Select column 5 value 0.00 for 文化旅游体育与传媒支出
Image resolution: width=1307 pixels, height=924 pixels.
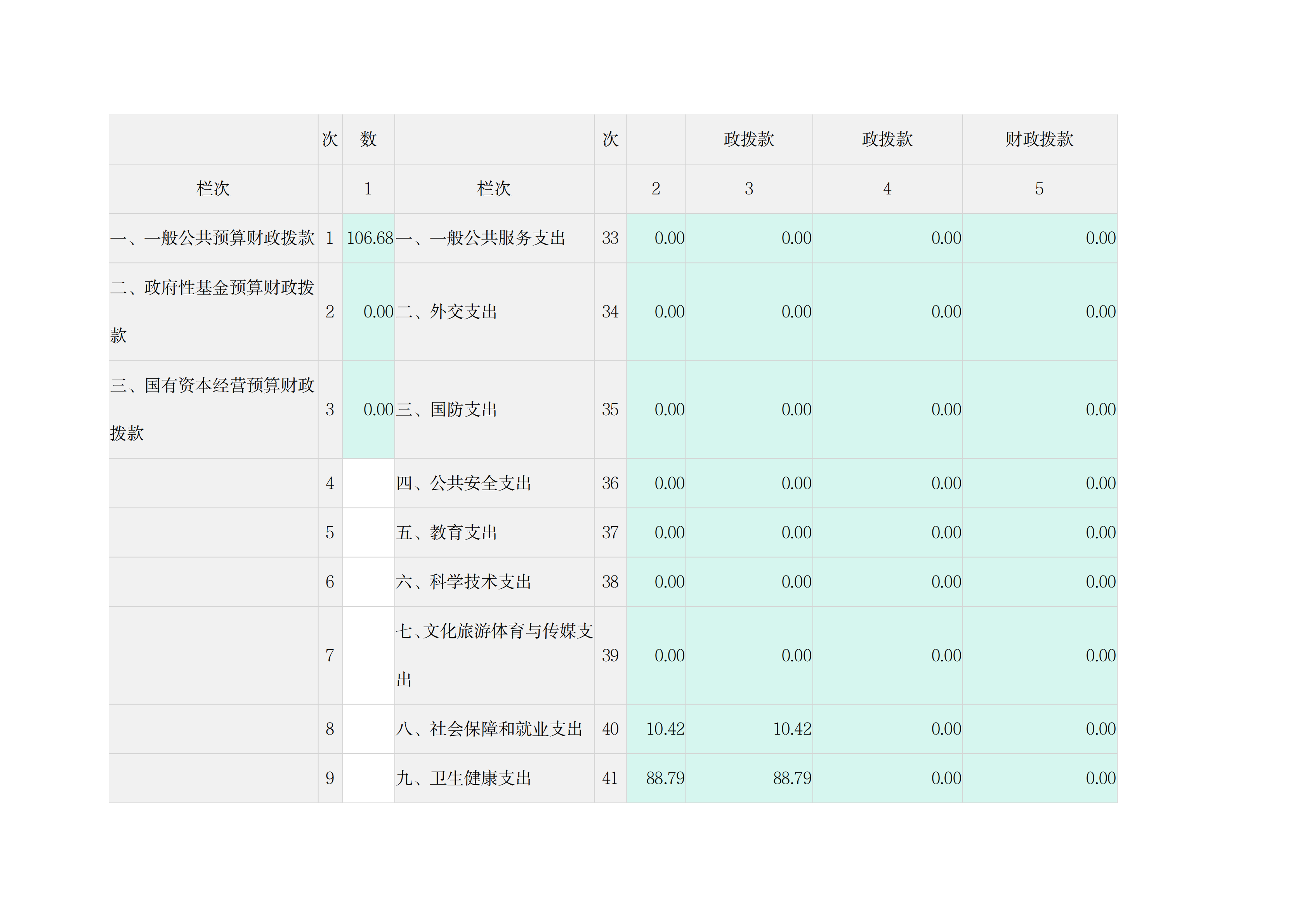pyautogui.click(x=1040, y=655)
